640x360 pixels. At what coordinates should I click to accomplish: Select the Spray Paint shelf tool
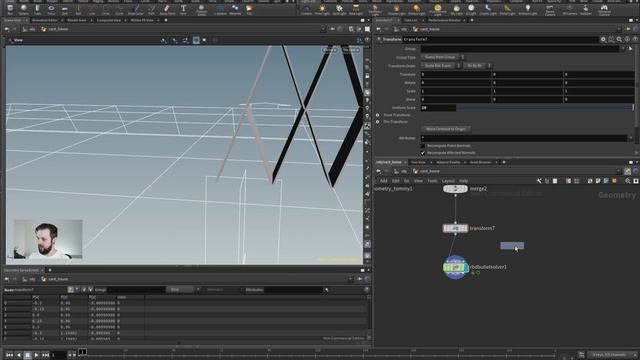(167, 9)
